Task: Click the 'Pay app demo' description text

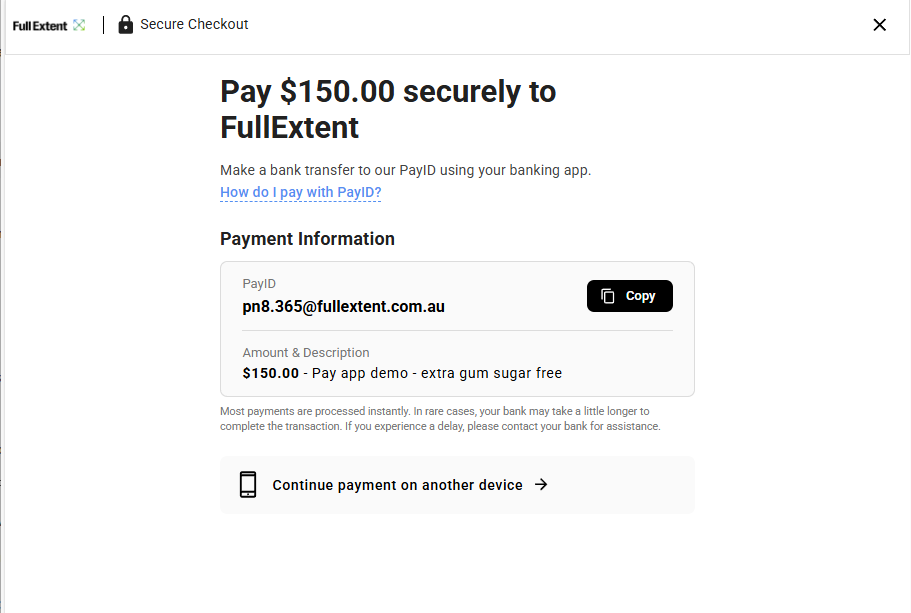Action: [x=360, y=373]
